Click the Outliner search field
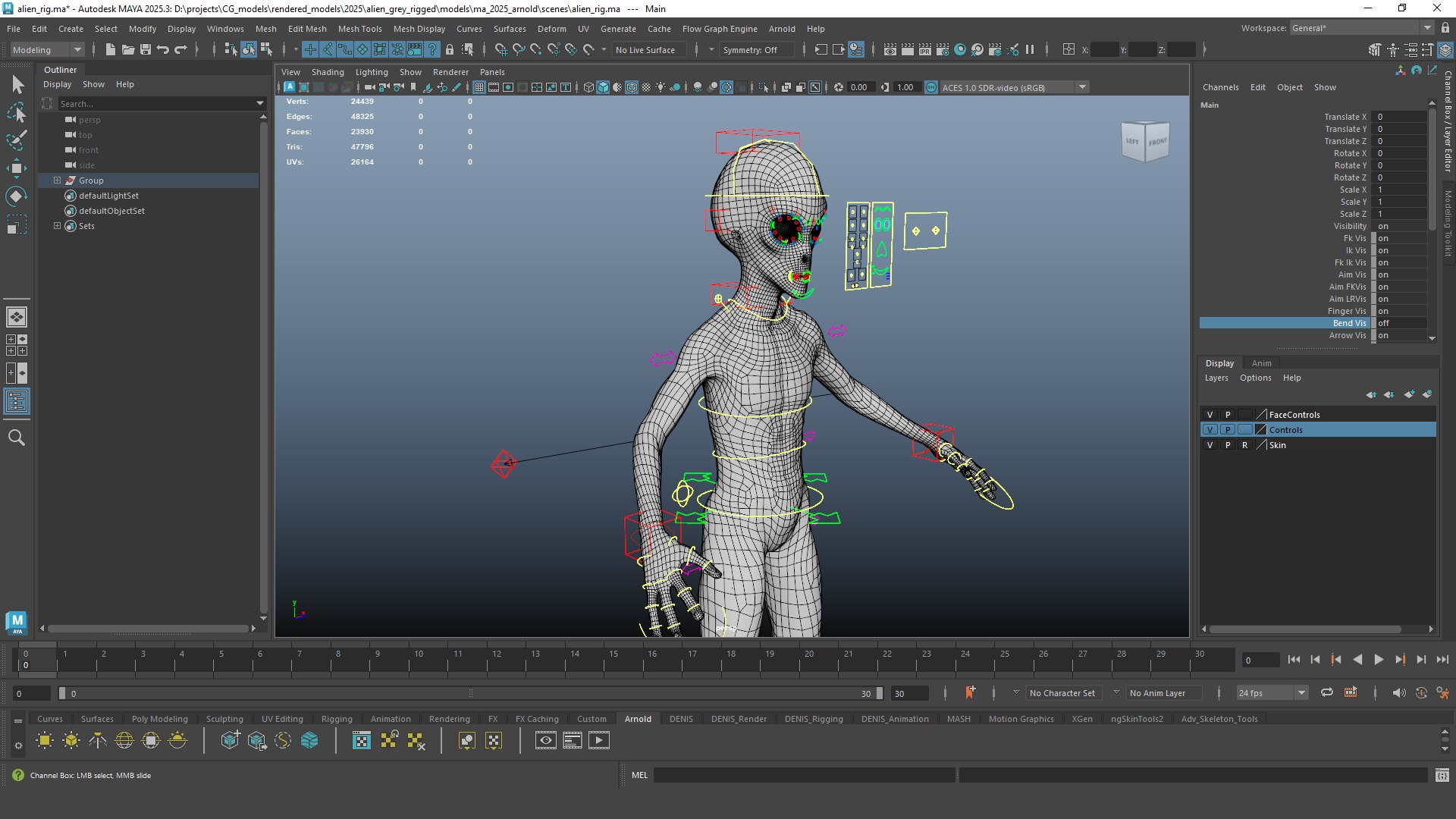Screen dimensions: 1456x819 (156, 103)
